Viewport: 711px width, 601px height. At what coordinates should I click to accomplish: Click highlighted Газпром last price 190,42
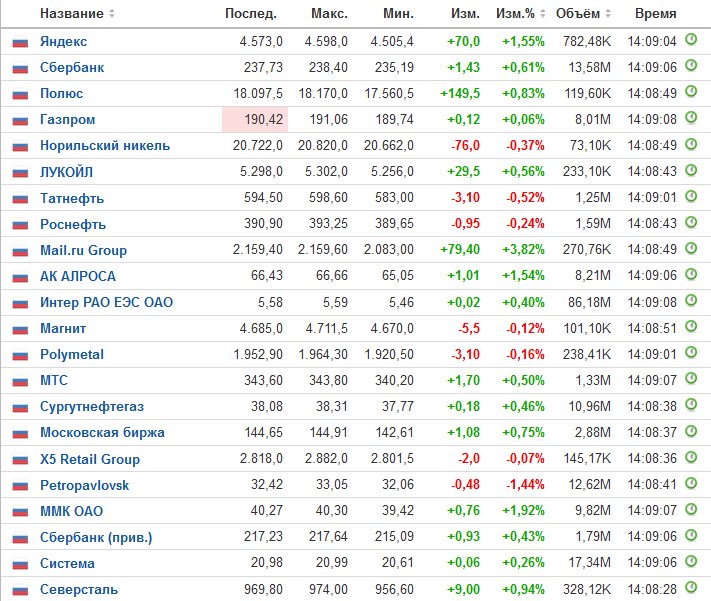point(255,120)
